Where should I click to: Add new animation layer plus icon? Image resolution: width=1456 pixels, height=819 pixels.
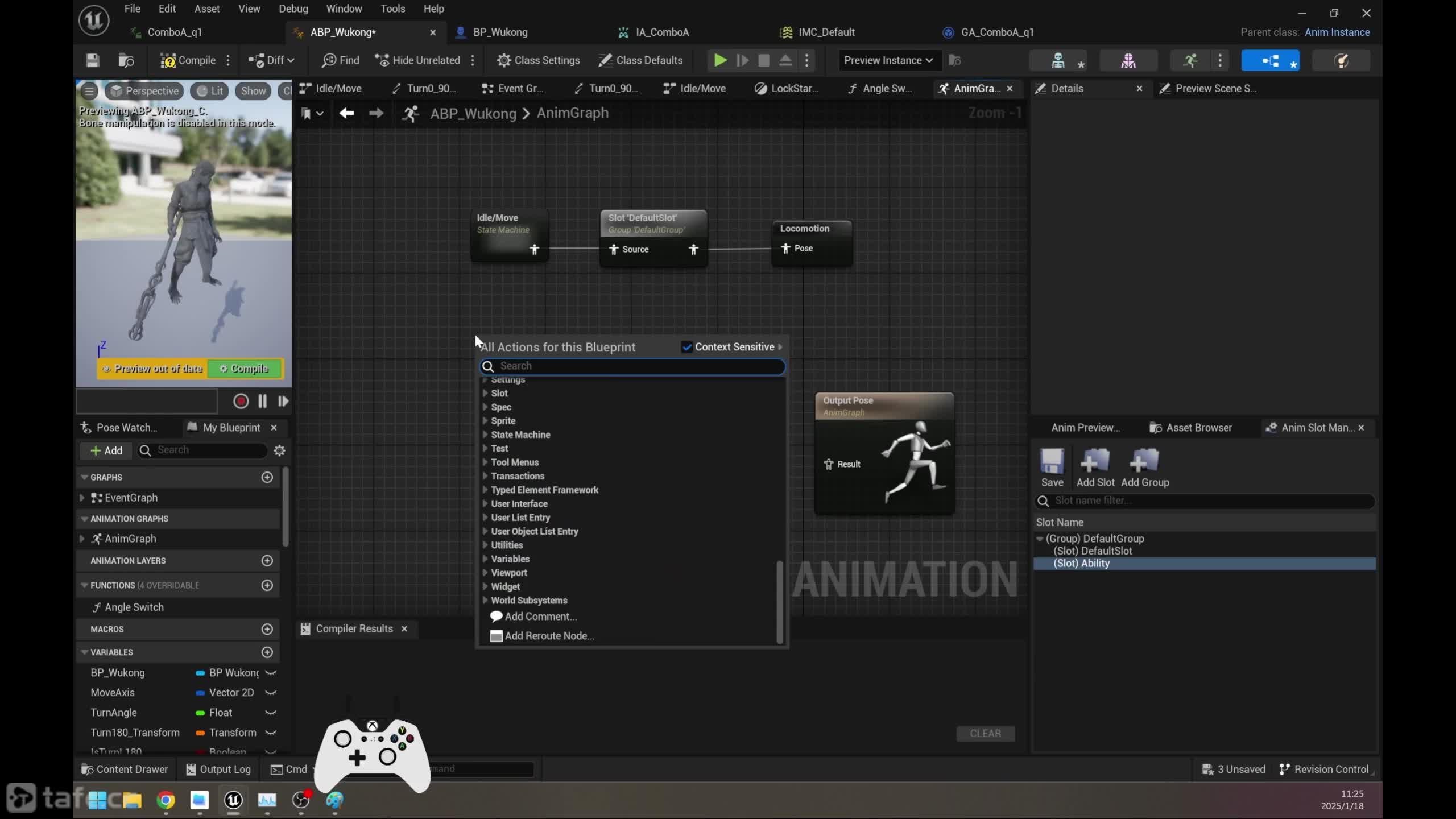click(x=267, y=561)
